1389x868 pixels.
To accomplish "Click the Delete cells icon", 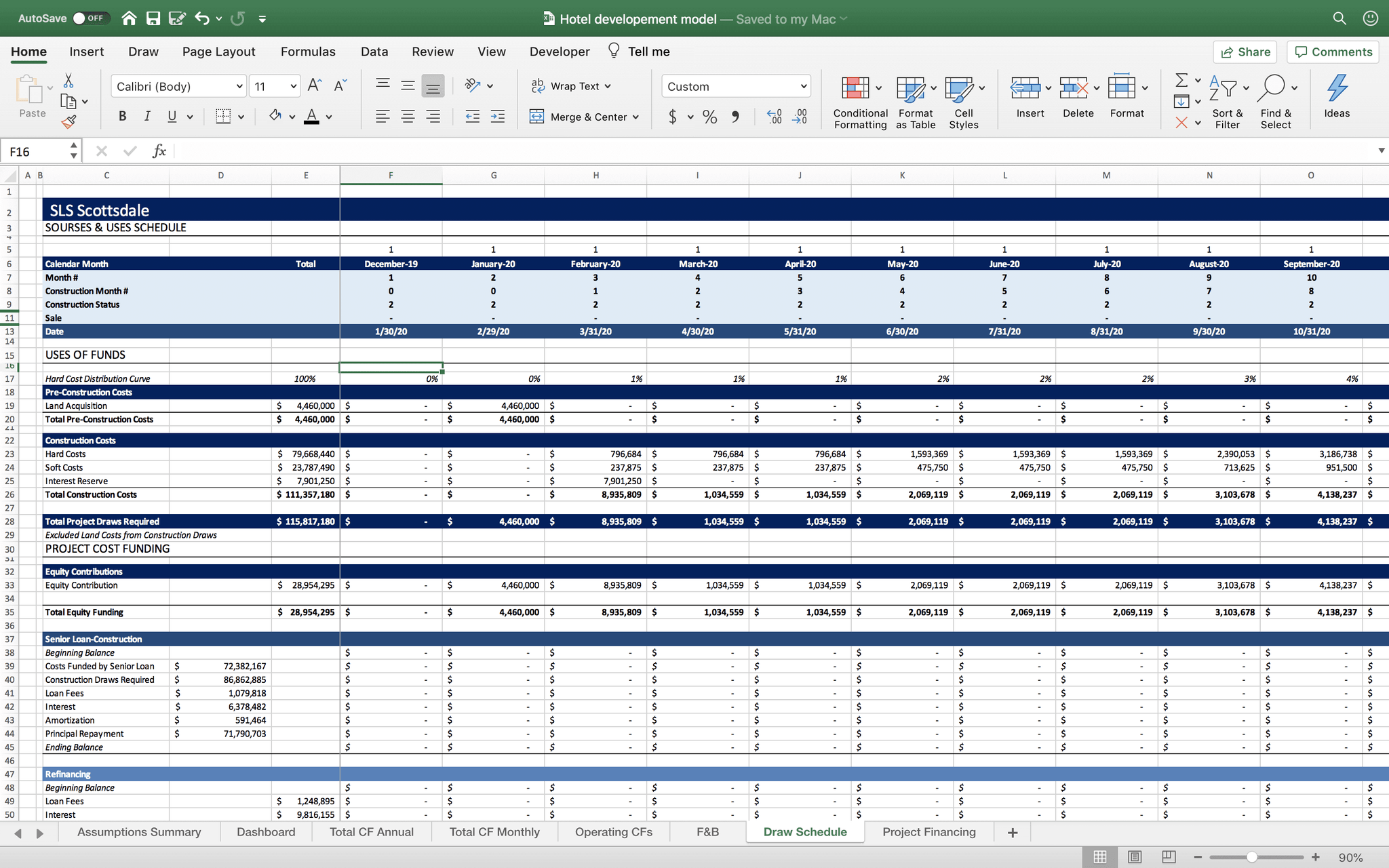I will pyautogui.click(x=1074, y=87).
